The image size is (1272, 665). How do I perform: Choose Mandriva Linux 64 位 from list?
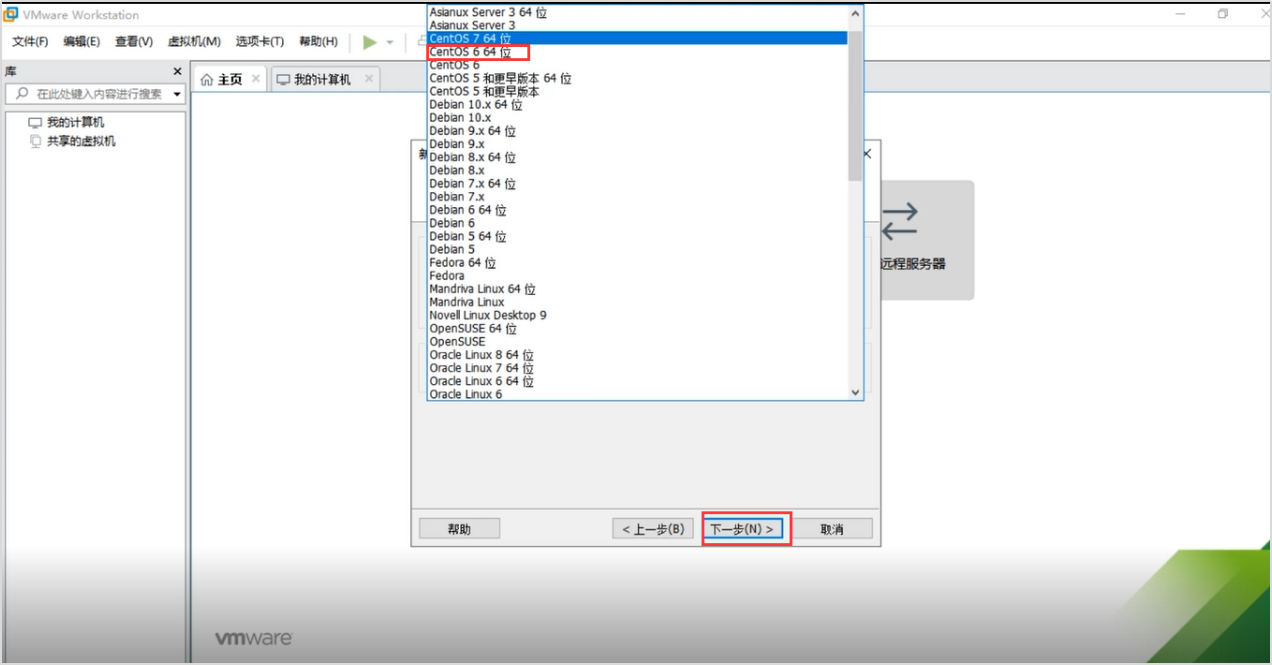[x=637, y=289]
